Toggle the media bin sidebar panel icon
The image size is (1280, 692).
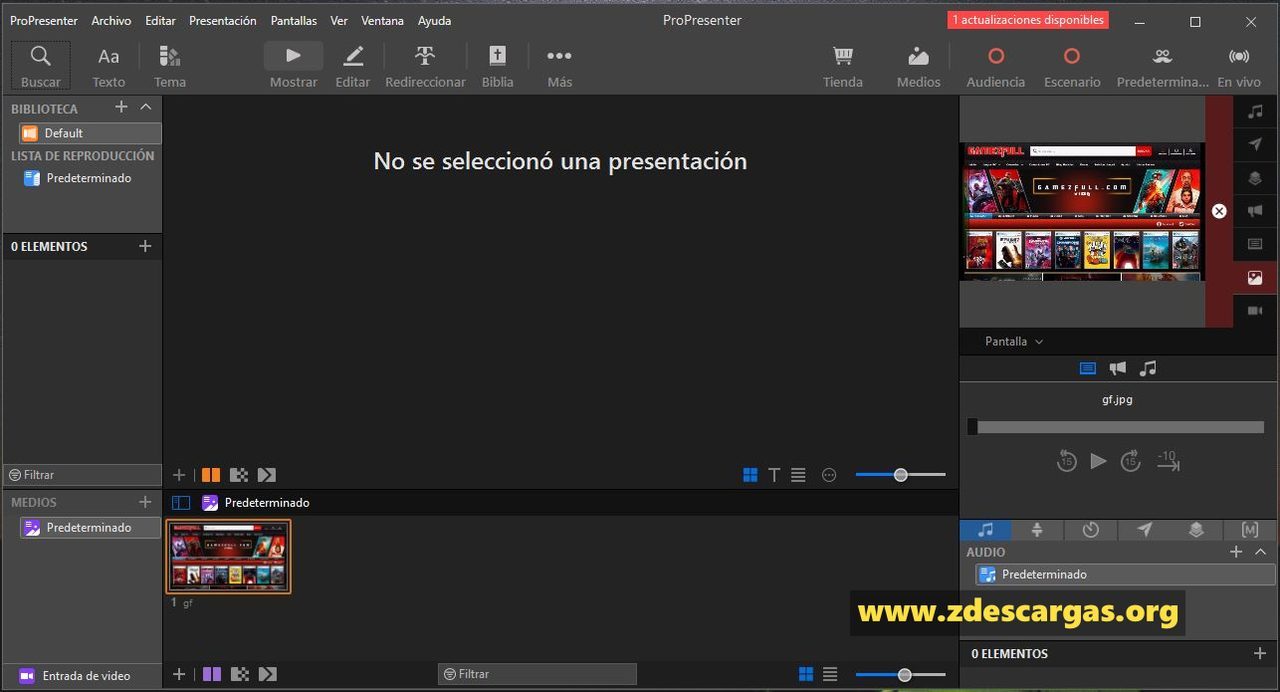pos(181,503)
